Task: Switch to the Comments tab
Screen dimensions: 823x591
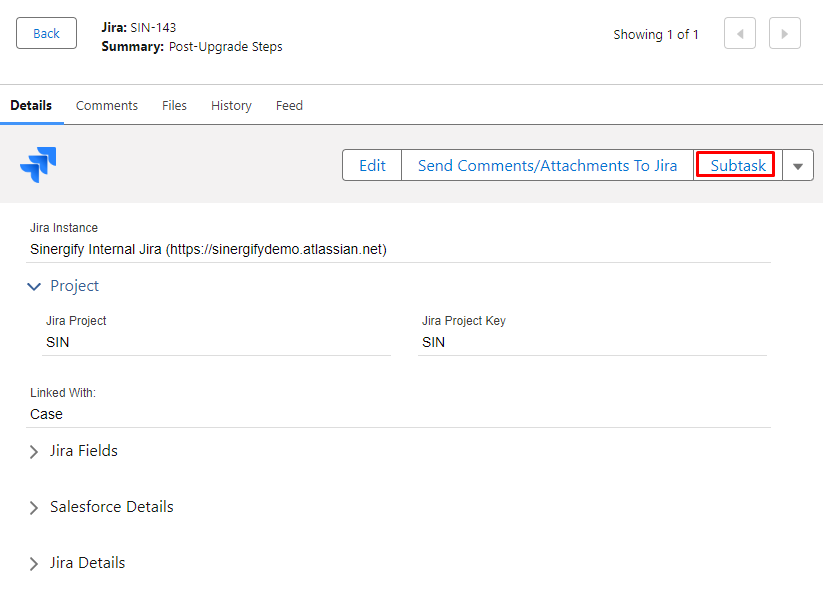Action: [x=107, y=105]
